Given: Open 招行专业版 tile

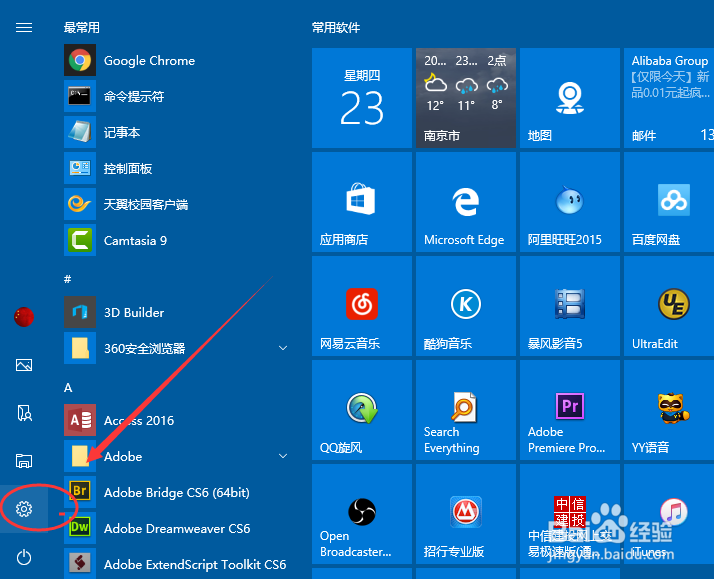Looking at the screenshot, I should (466, 514).
